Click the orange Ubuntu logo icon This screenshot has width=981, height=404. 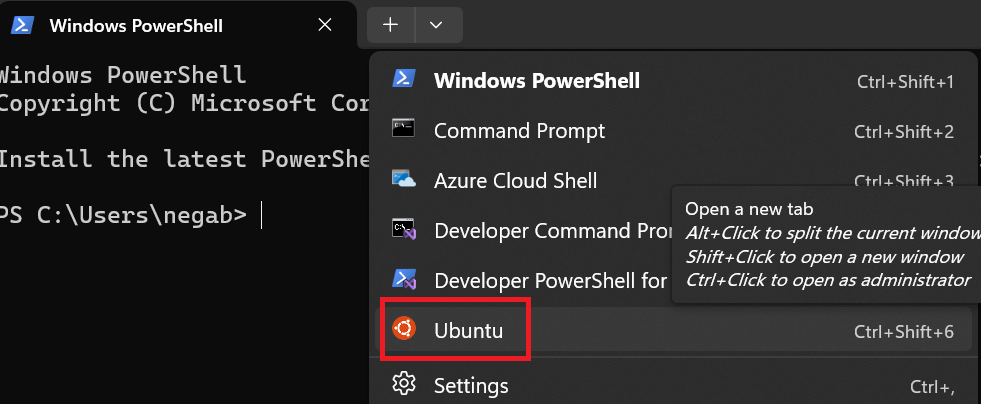click(x=404, y=329)
